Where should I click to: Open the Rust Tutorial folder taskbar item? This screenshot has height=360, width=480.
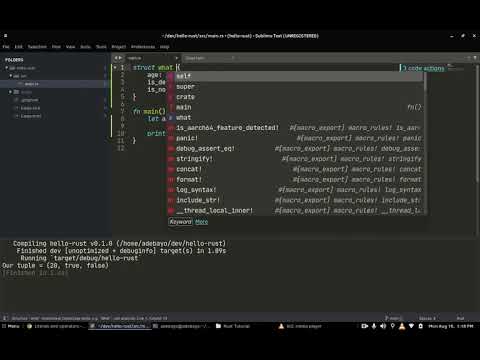pos(233,326)
